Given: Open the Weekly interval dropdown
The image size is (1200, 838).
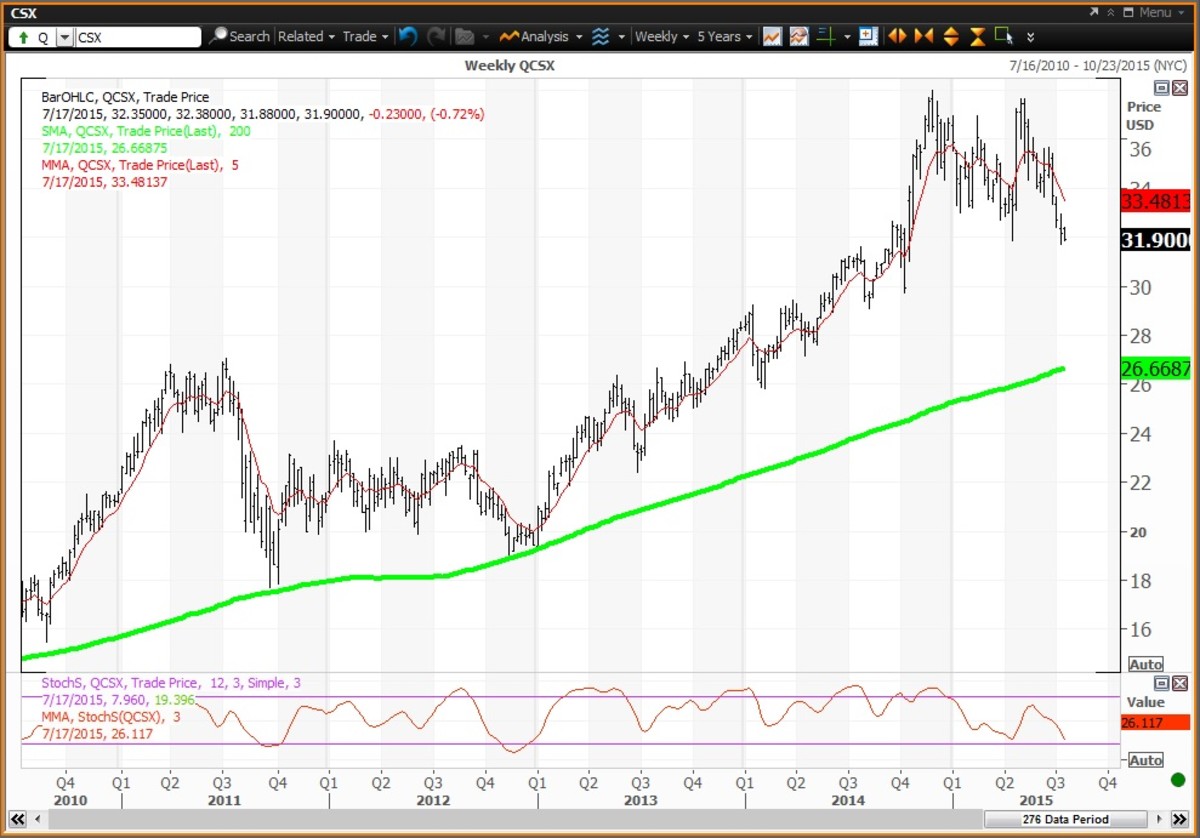Looking at the screenshot, I should [x=662, y=36].
